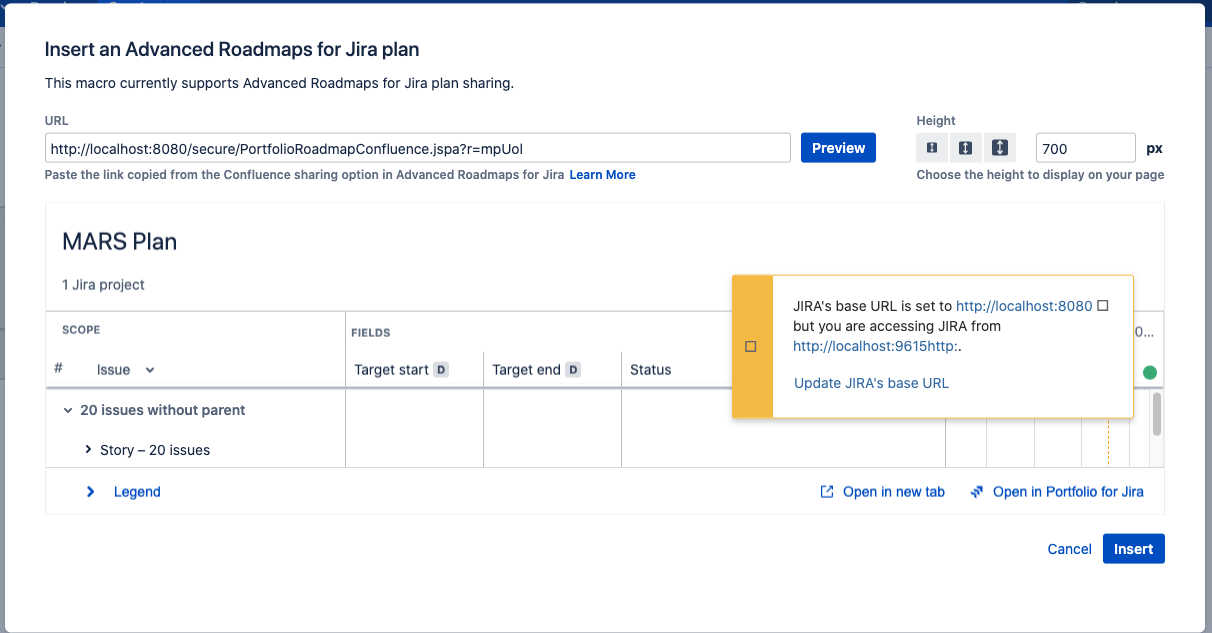Viewport: 1212px width, 633px height.
Task: Click the Insert button
Action: coord(1133,549)
